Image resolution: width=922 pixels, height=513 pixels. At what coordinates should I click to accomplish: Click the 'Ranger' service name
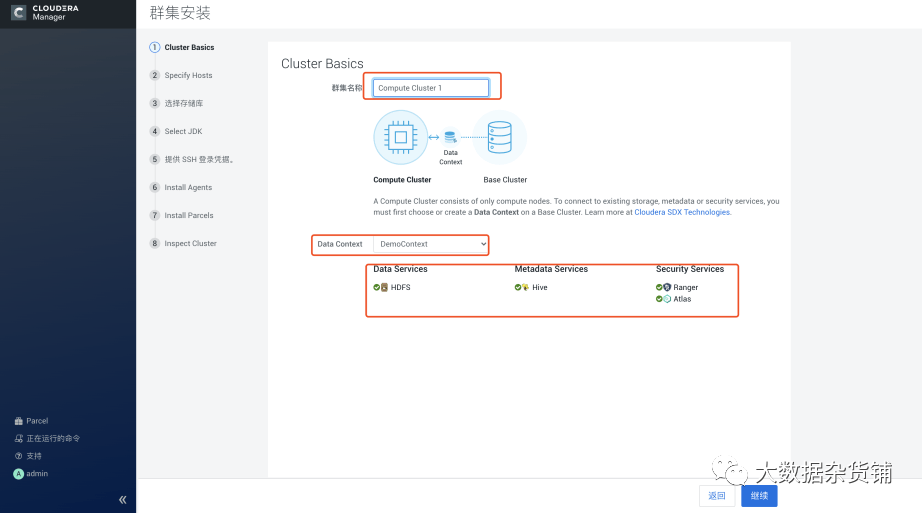point(686,287)
